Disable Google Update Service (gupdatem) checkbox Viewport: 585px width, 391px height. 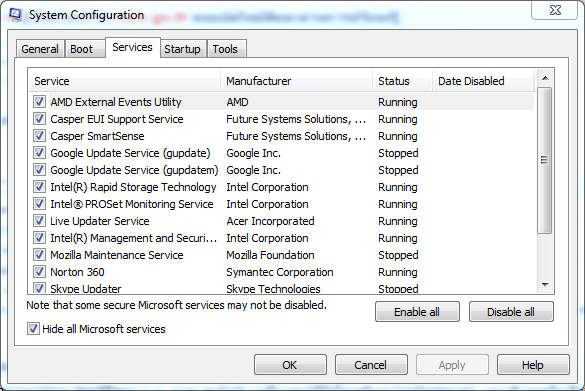(x=40, y=169)
